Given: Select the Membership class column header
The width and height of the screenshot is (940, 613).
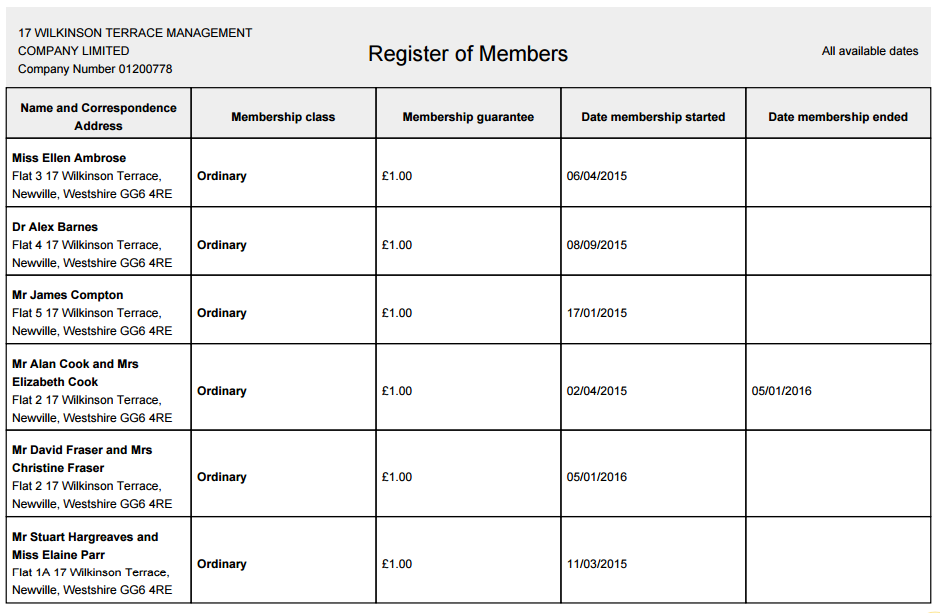Looking at the screenshot, I should (283, 117).
